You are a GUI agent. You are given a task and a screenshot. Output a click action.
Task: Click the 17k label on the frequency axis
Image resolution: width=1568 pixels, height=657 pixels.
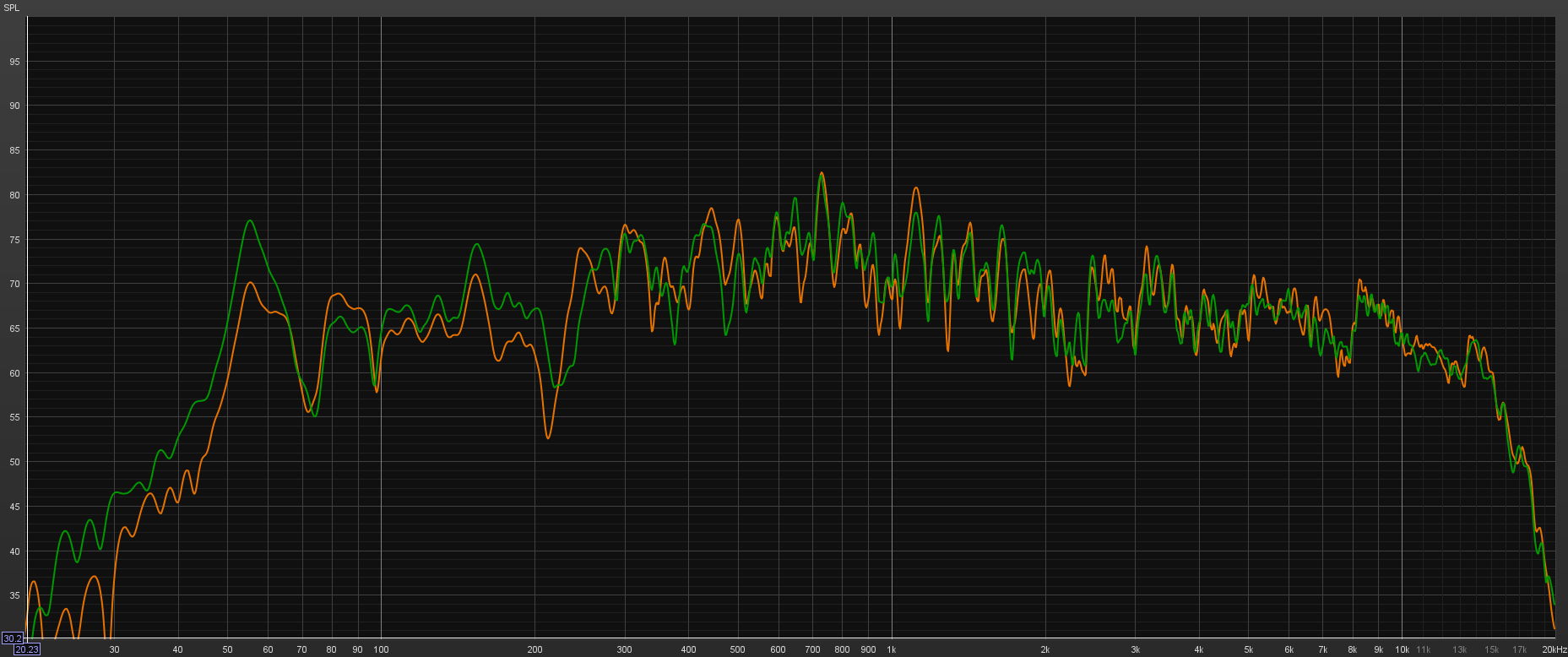pyautogui.click(x=1520, y=649)
